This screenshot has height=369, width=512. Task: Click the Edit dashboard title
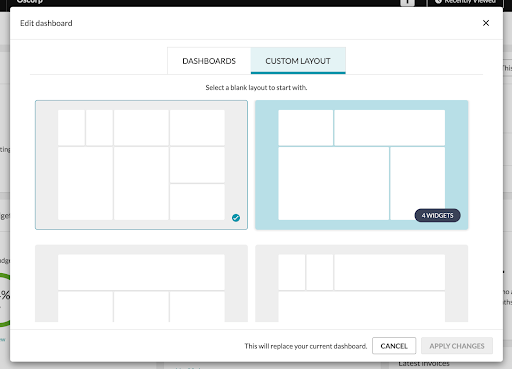tap(46, 23)
